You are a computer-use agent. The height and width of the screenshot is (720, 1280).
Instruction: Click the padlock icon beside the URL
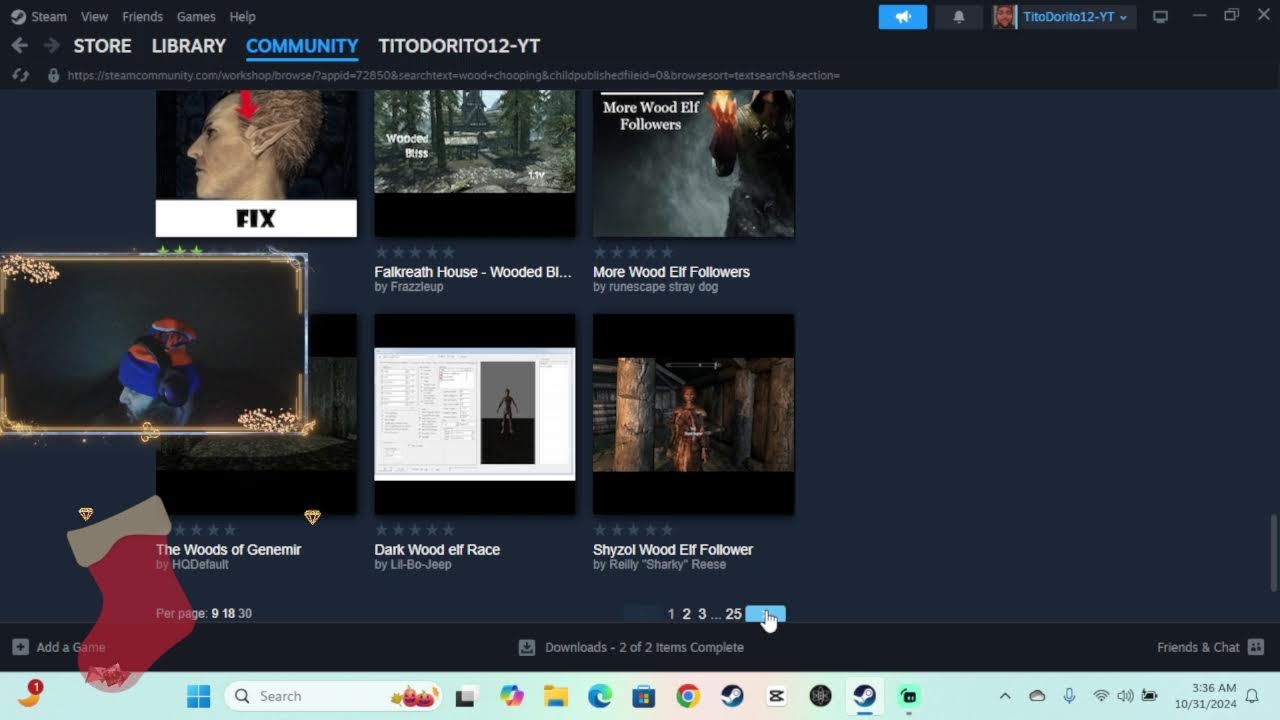coord(53,75)
